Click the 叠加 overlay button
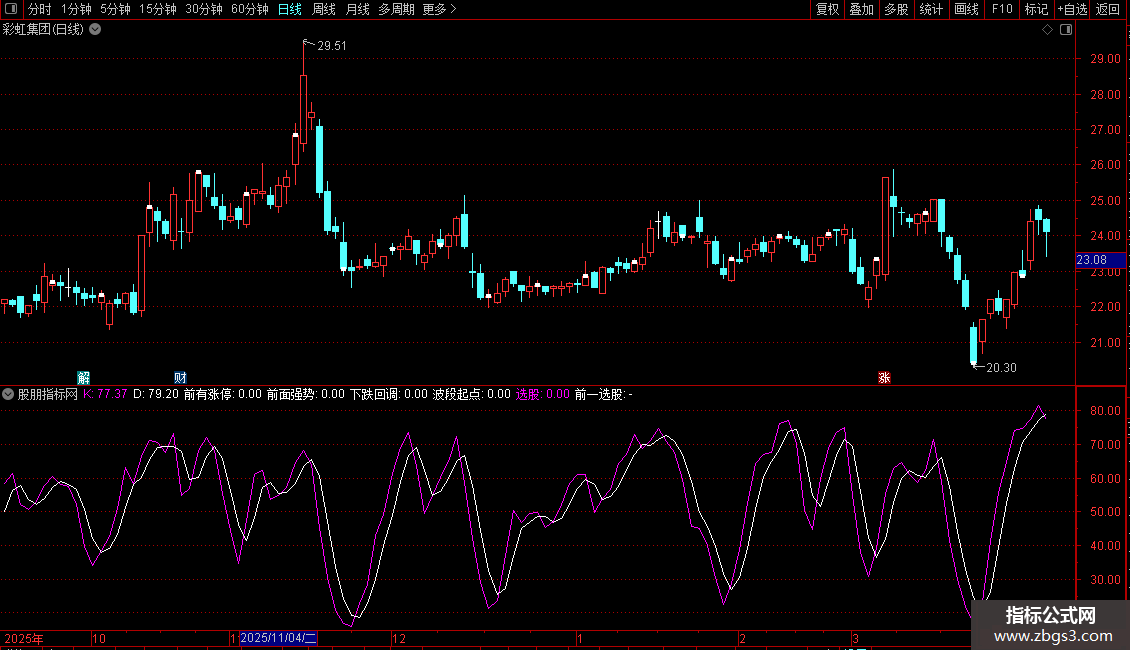 pyautogui.click(x=862, y=9)
